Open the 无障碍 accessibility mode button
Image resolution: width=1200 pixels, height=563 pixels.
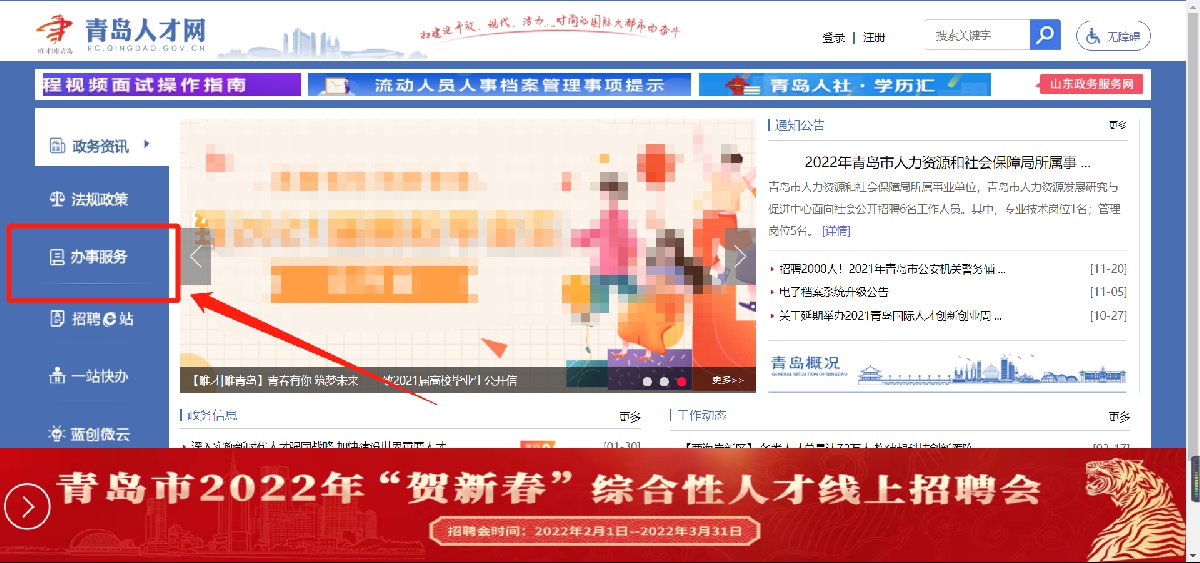[1113, 36]
